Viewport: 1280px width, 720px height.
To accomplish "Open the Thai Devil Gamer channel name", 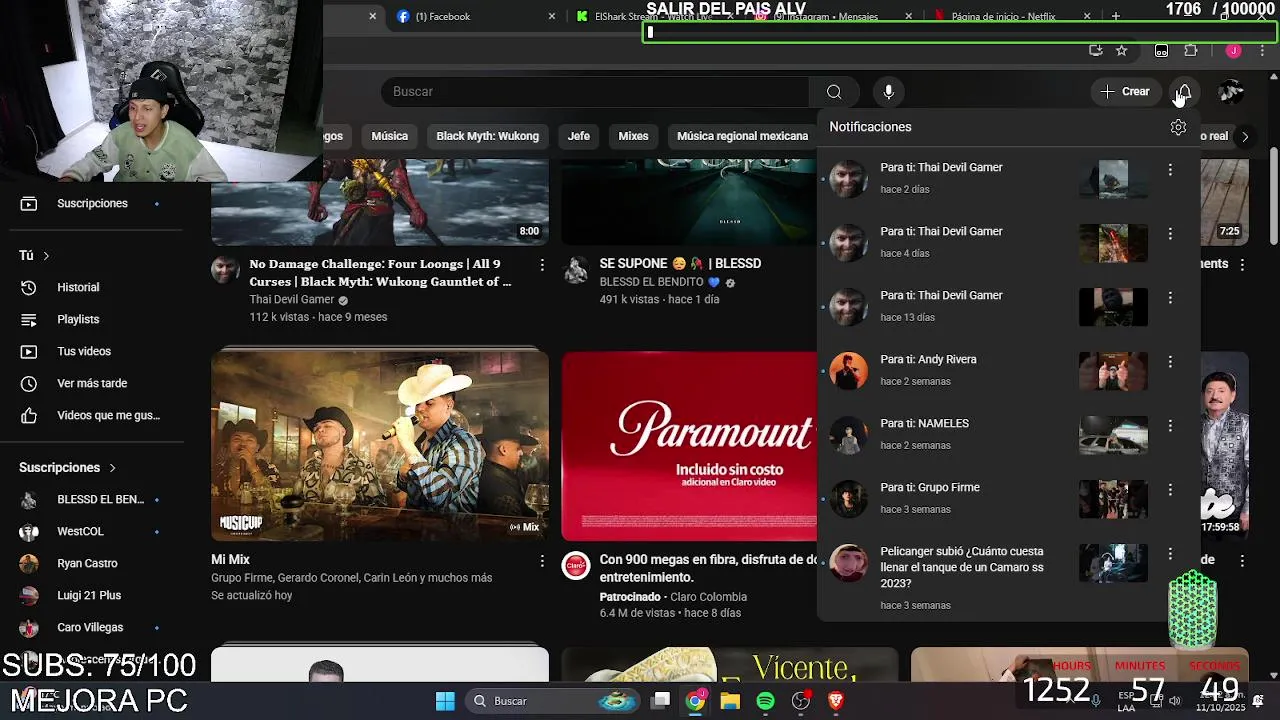I will click(292, 300).
